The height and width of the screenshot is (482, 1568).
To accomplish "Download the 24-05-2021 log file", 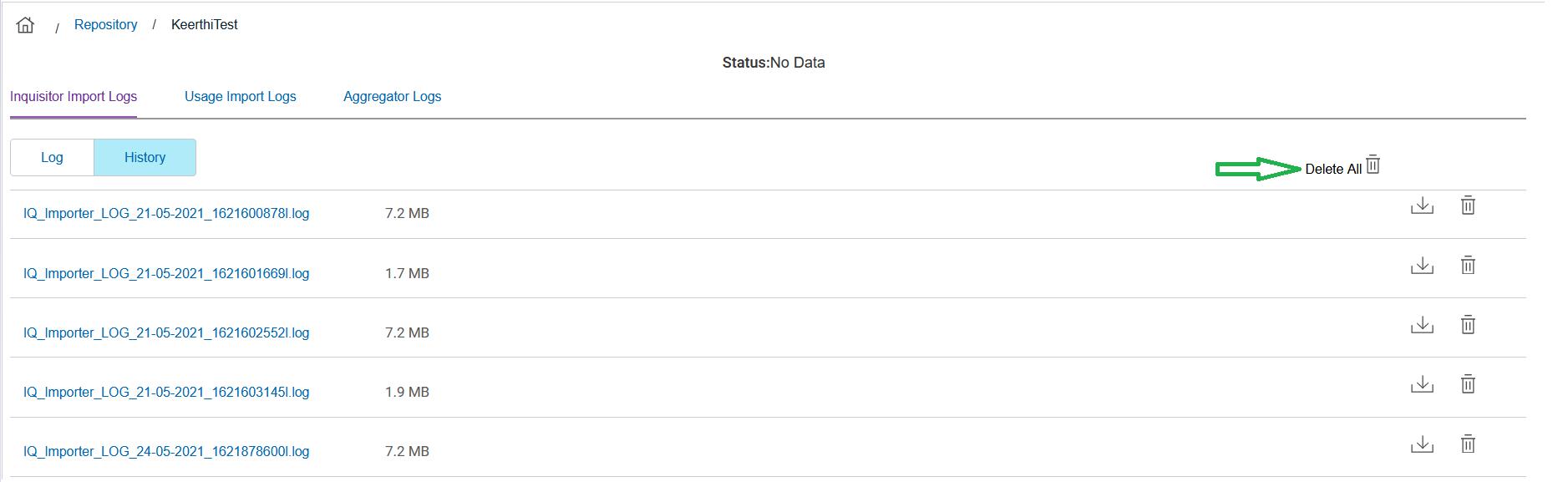I will click(1422, 444).
